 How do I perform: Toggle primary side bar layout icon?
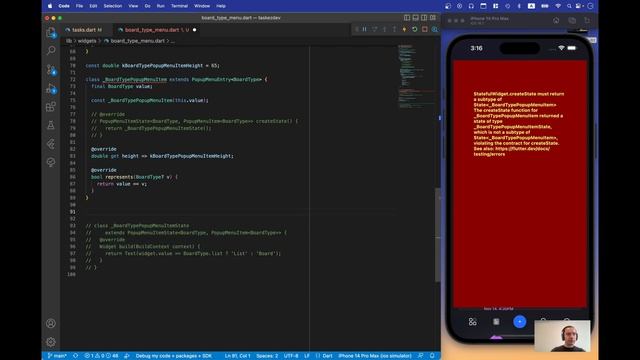(x=407, y=18)
